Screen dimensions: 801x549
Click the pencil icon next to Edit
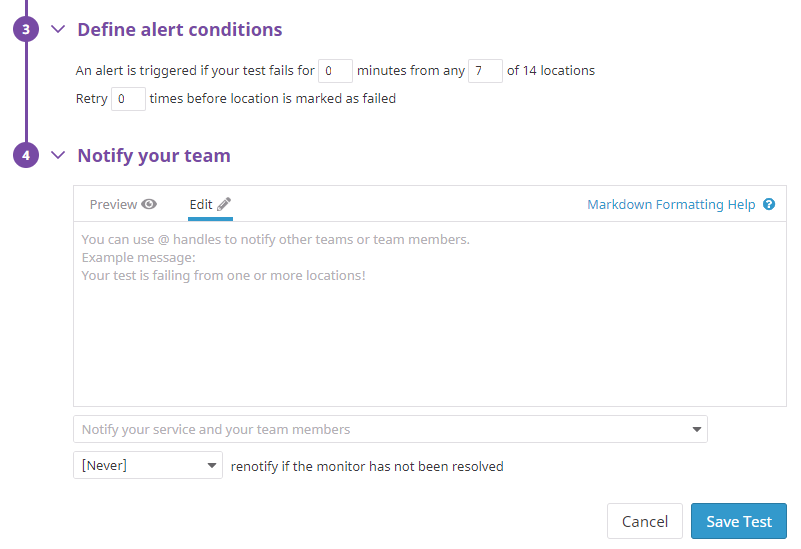(x=224, y=204)
